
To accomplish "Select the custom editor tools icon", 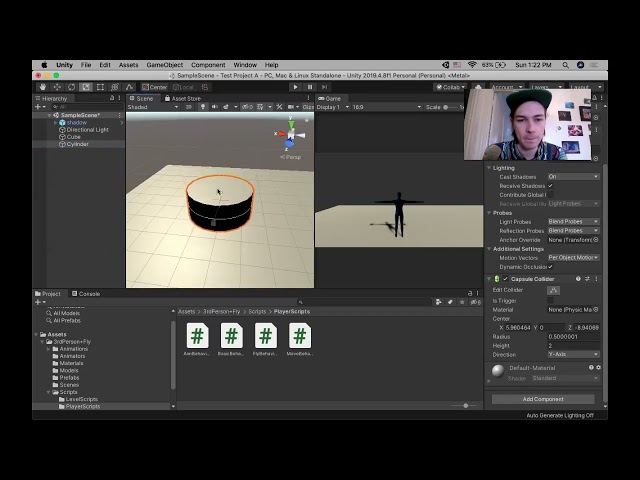I will point(129,87).
